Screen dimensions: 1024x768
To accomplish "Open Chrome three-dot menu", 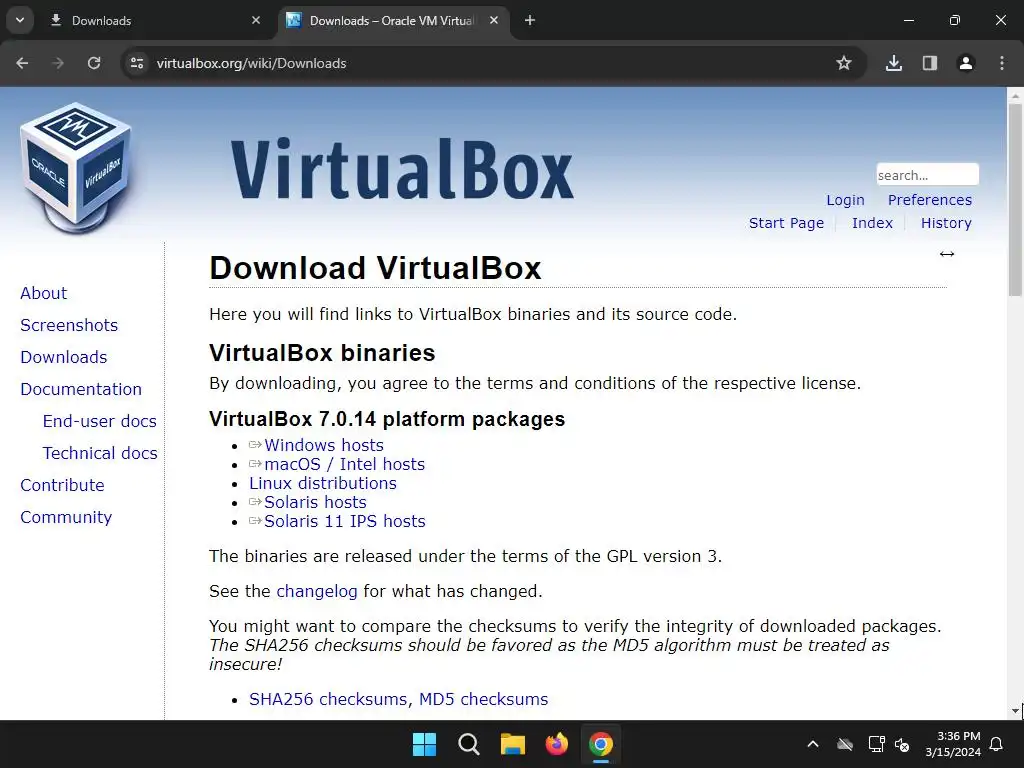I will tap(1002, 63).
